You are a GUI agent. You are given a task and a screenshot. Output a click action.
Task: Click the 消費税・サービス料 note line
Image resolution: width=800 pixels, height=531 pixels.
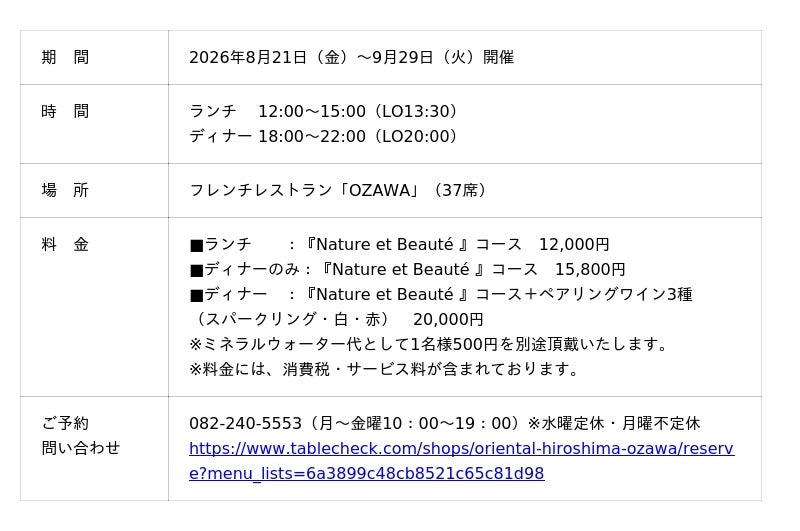384,369
